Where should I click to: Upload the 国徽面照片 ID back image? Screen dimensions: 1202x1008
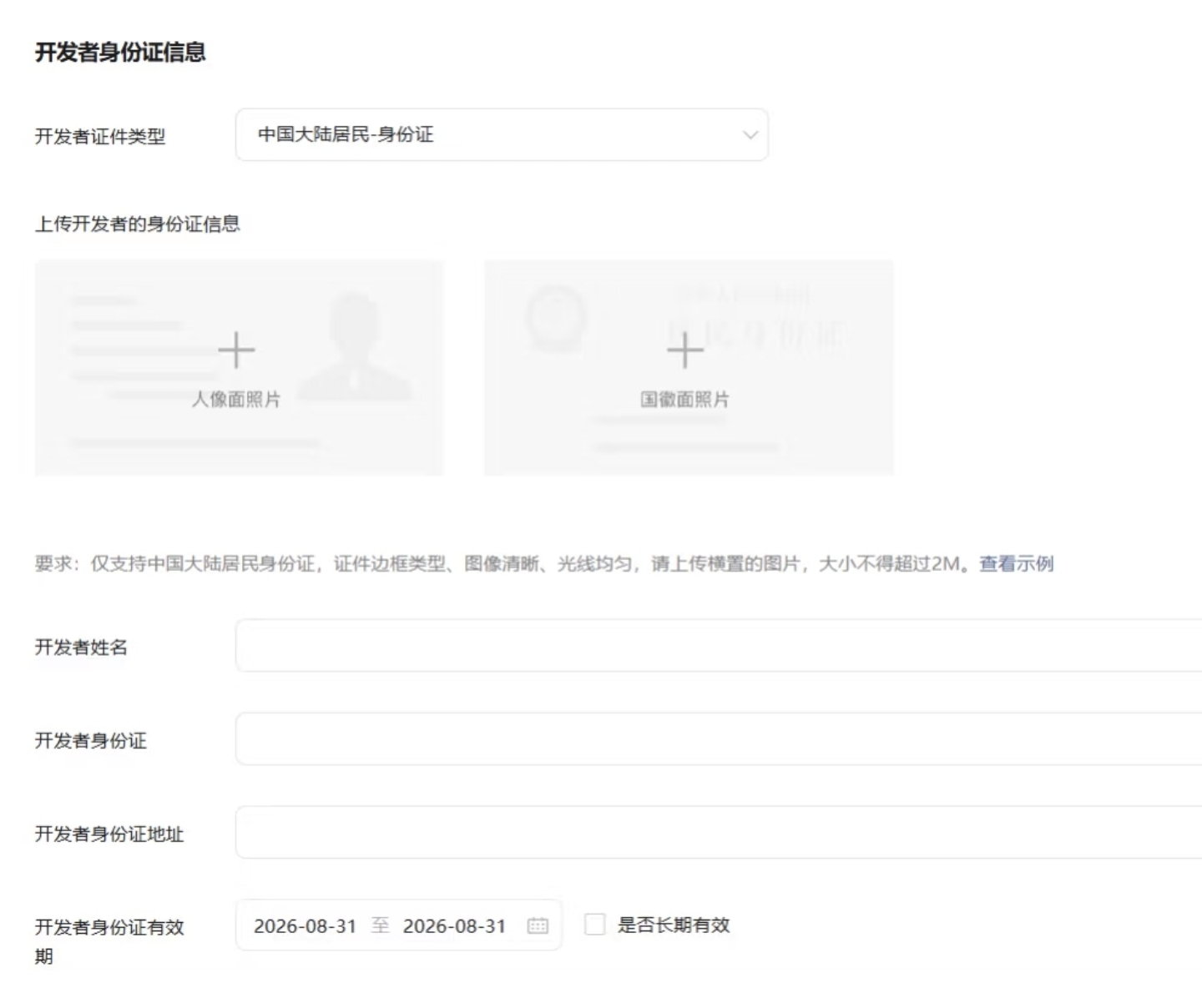(x=689, y=368)
